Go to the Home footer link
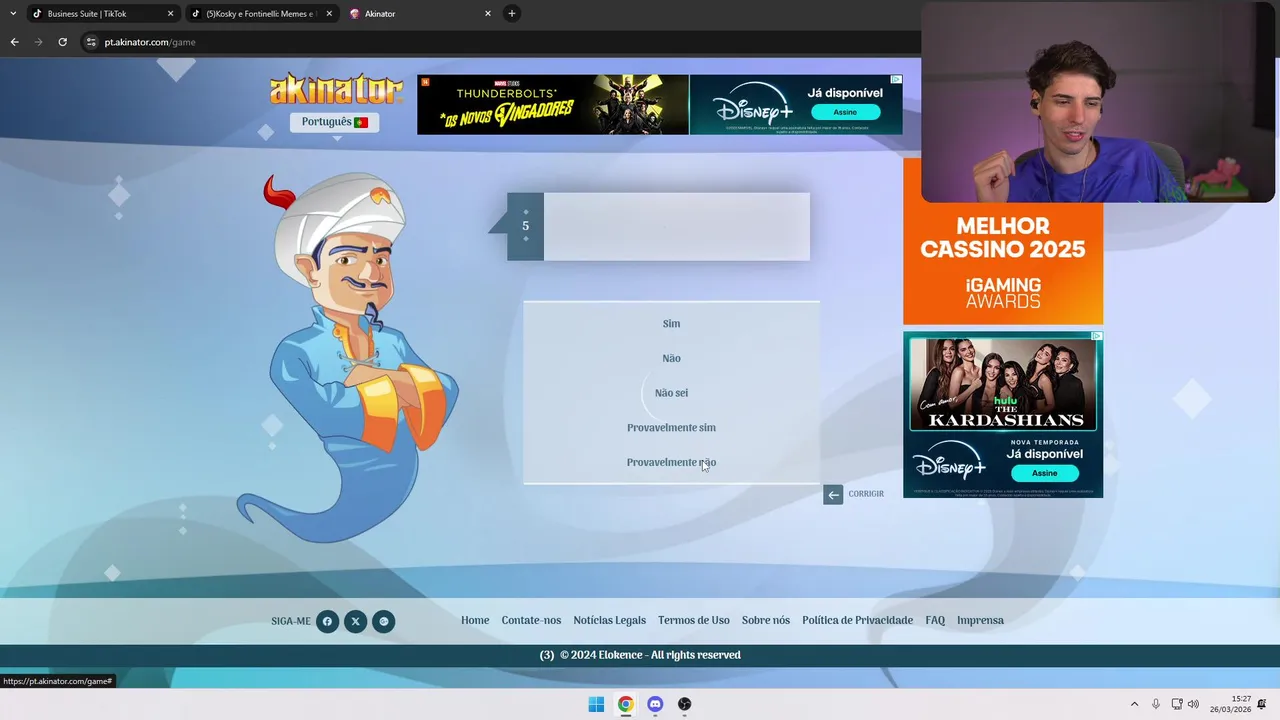This screenshot has height=720, width=1280. pyautogui.click(x=475, y=621)
